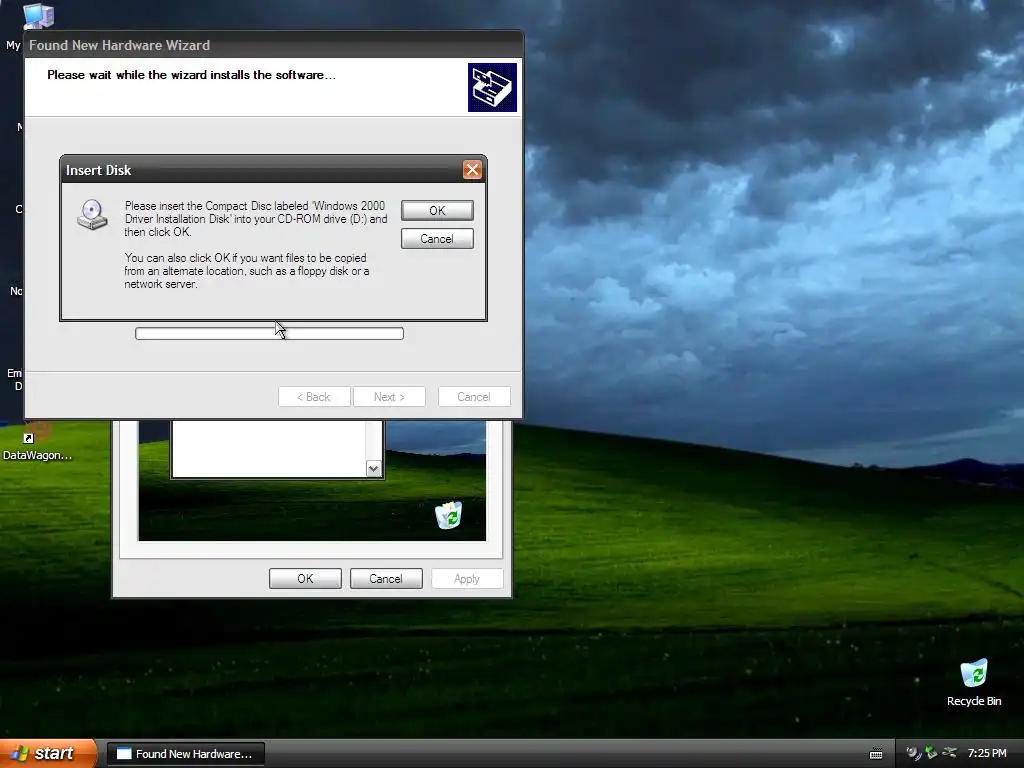
Task: Click the green-arrow tray icon
Action: click(931, 753)
